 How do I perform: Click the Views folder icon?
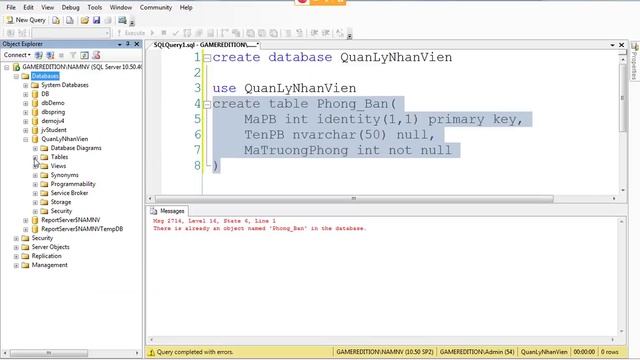[44, 166]
